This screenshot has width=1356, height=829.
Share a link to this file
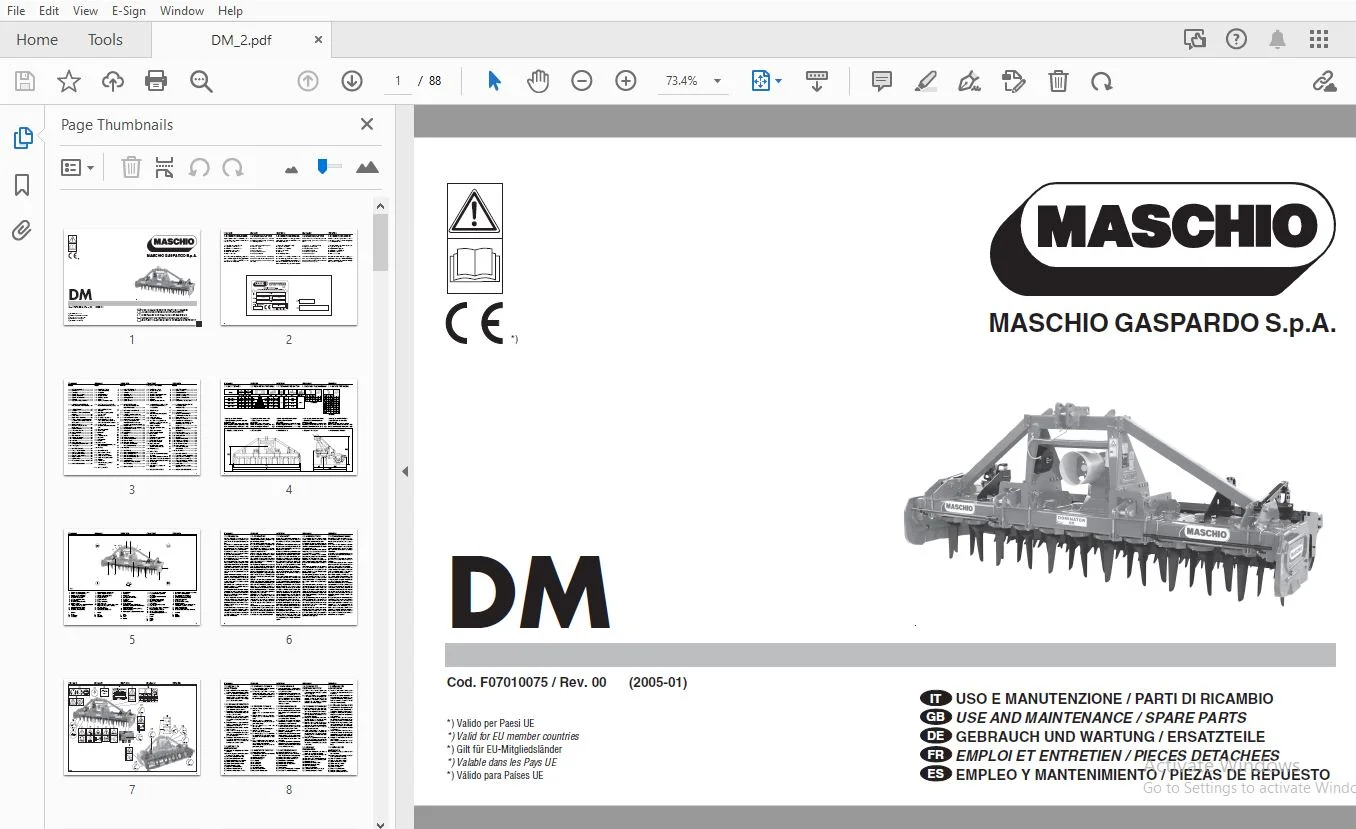click(x=1325, y=81)
